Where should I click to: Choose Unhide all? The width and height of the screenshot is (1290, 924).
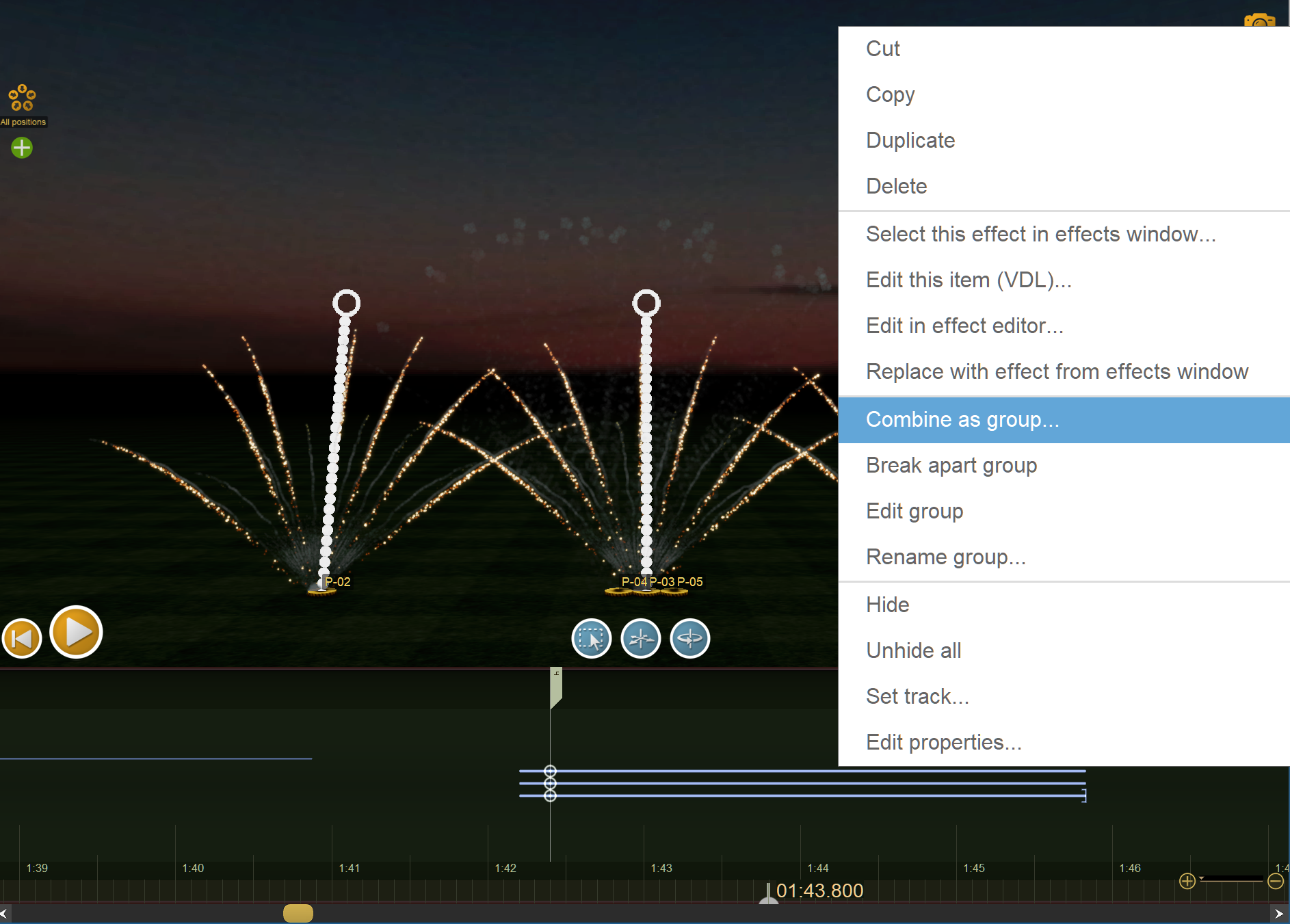(1064, 651)
